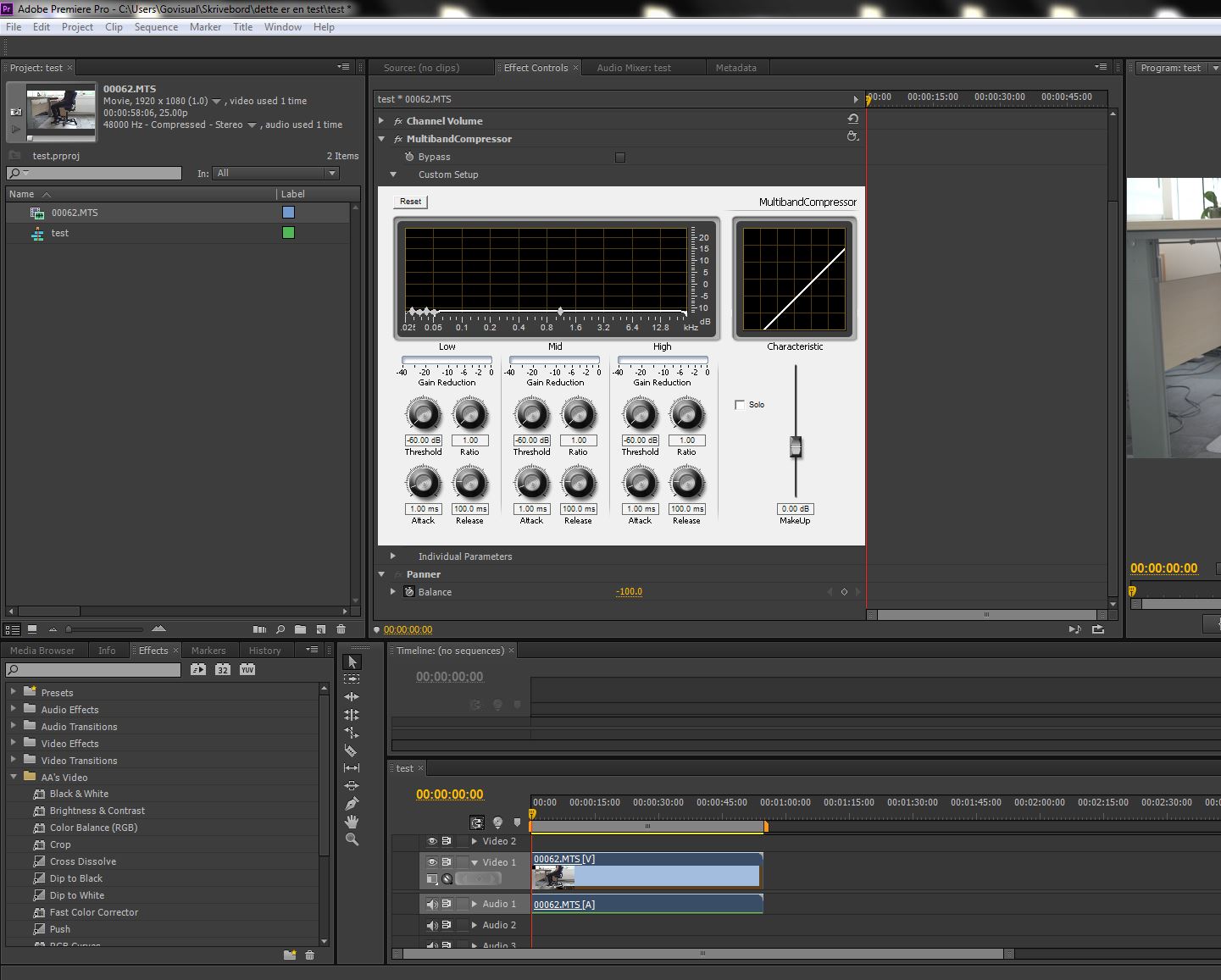This screenshot has height=980, width=1221.
Task: Select the Track Select tool
Action: pos(352,679)
